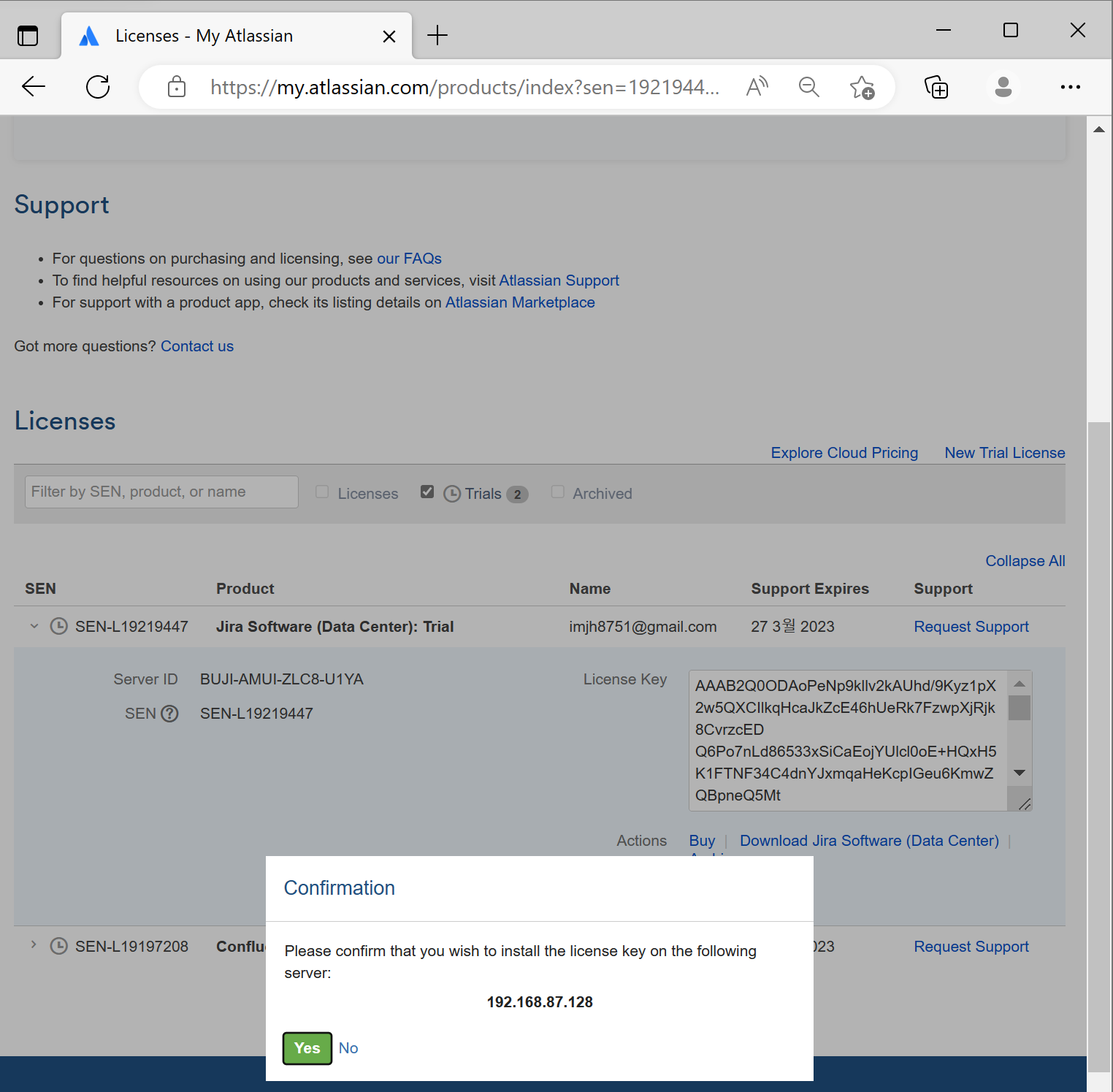Request Support for Jira Software trial
Viewport: 1113px width, 1092px height.
(x=971, y=627)
